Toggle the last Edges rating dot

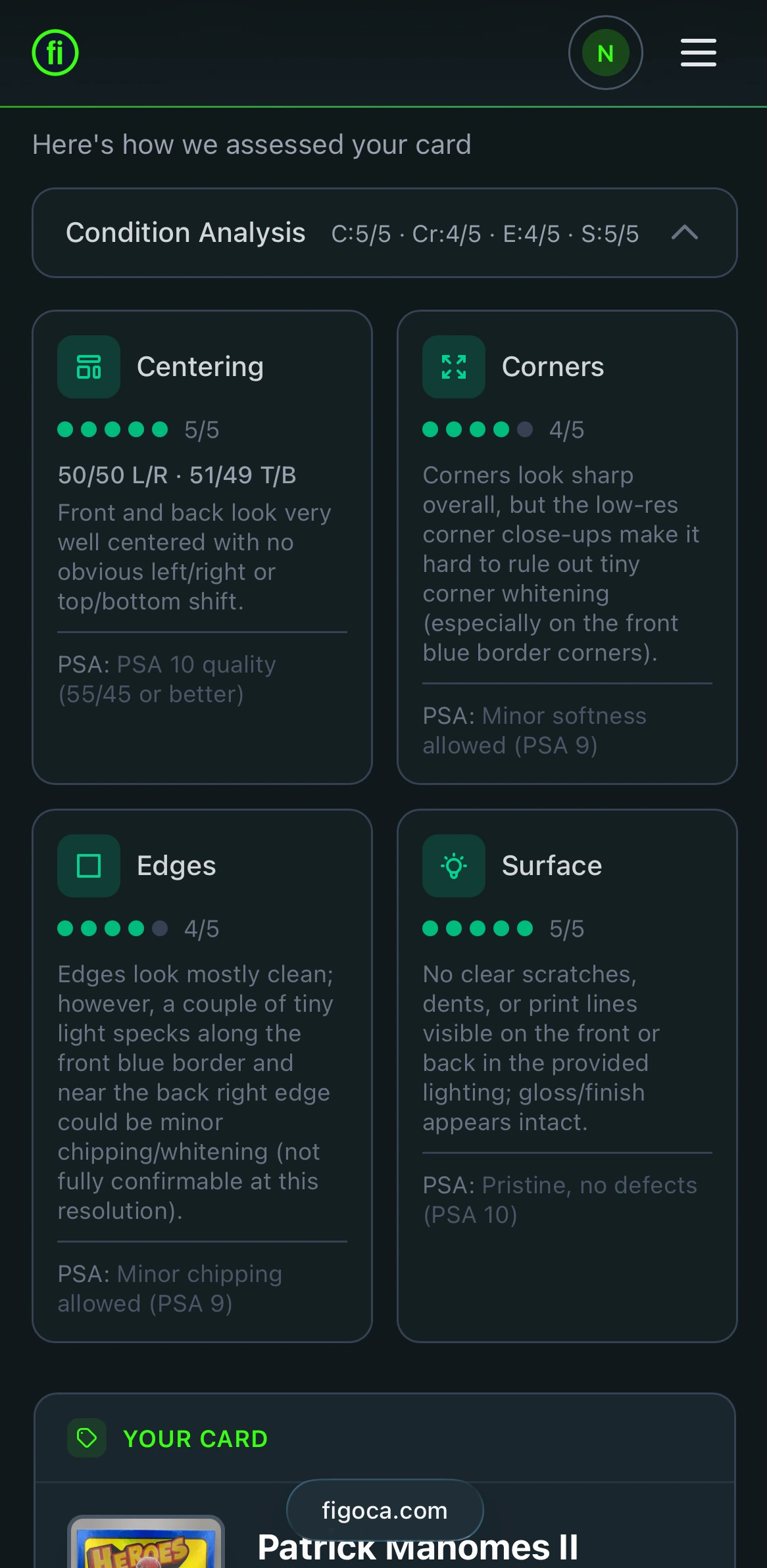159,929
